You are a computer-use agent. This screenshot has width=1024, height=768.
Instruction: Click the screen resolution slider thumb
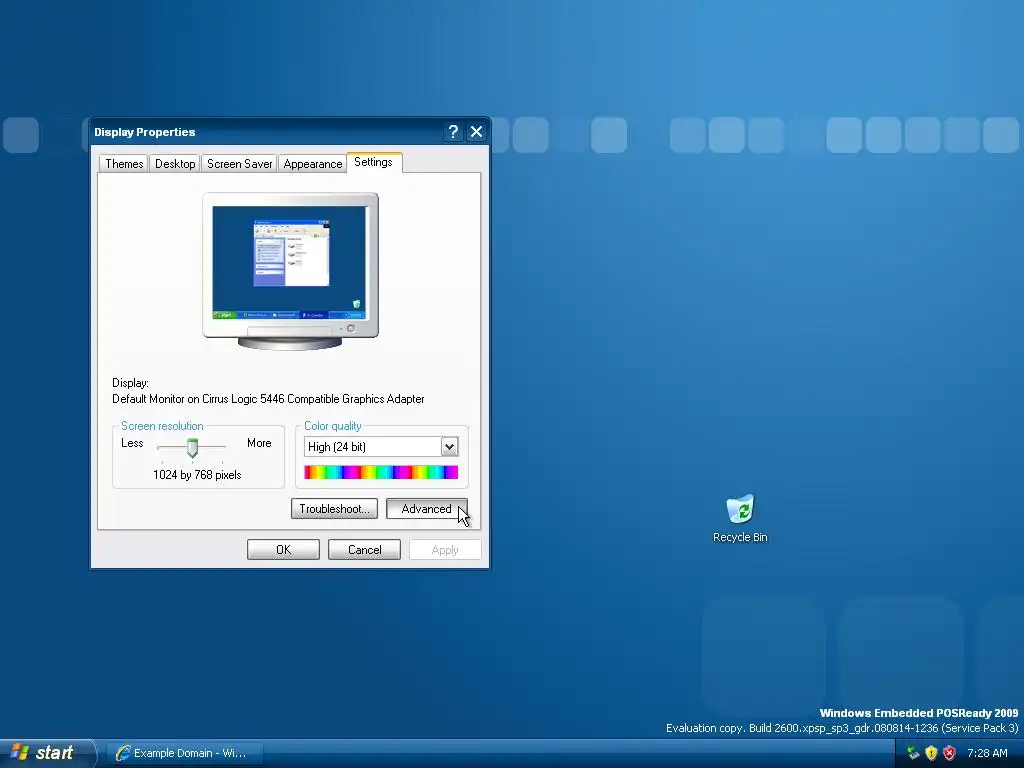click(x=192, y=448)
